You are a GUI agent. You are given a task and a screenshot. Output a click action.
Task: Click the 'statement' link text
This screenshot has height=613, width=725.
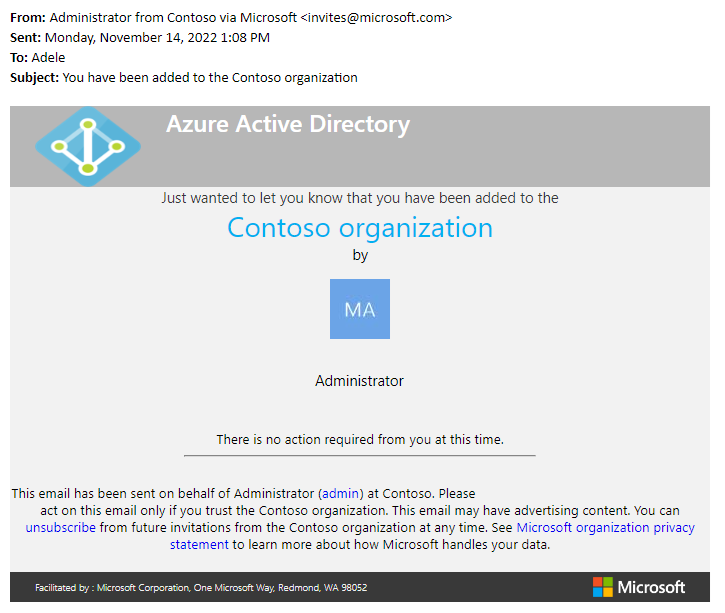pyautogui.click(x=199, y=545)
